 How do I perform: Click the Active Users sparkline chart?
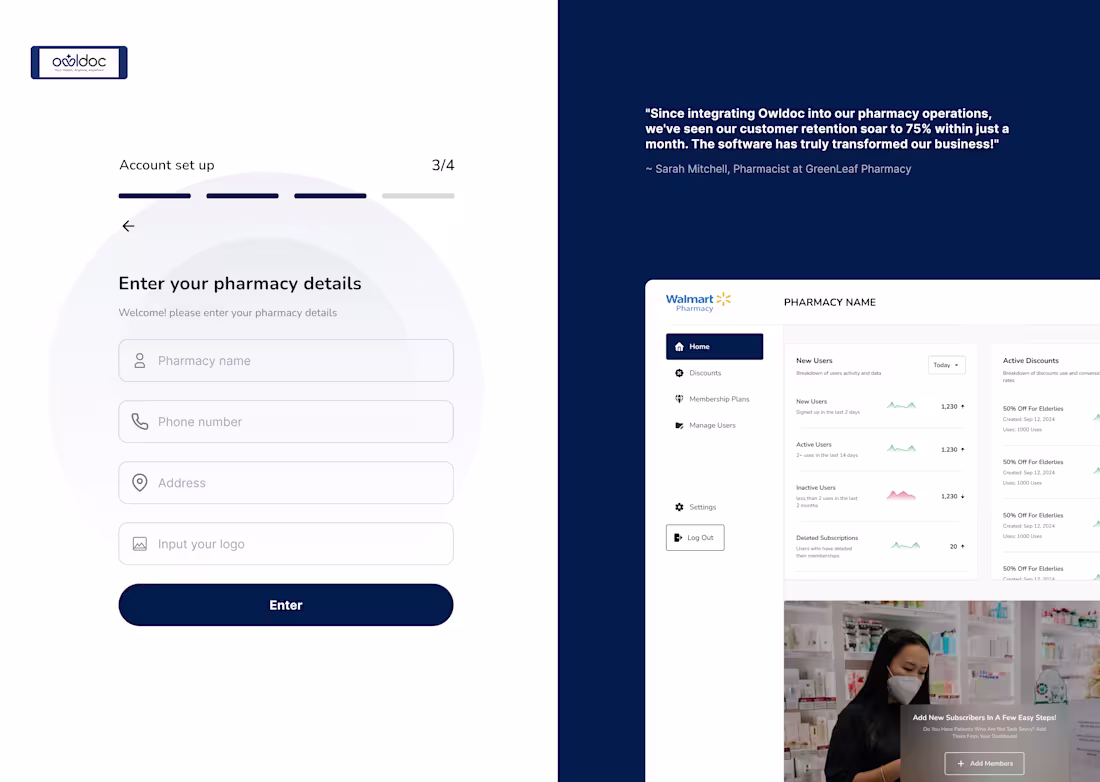coord(901,448)
